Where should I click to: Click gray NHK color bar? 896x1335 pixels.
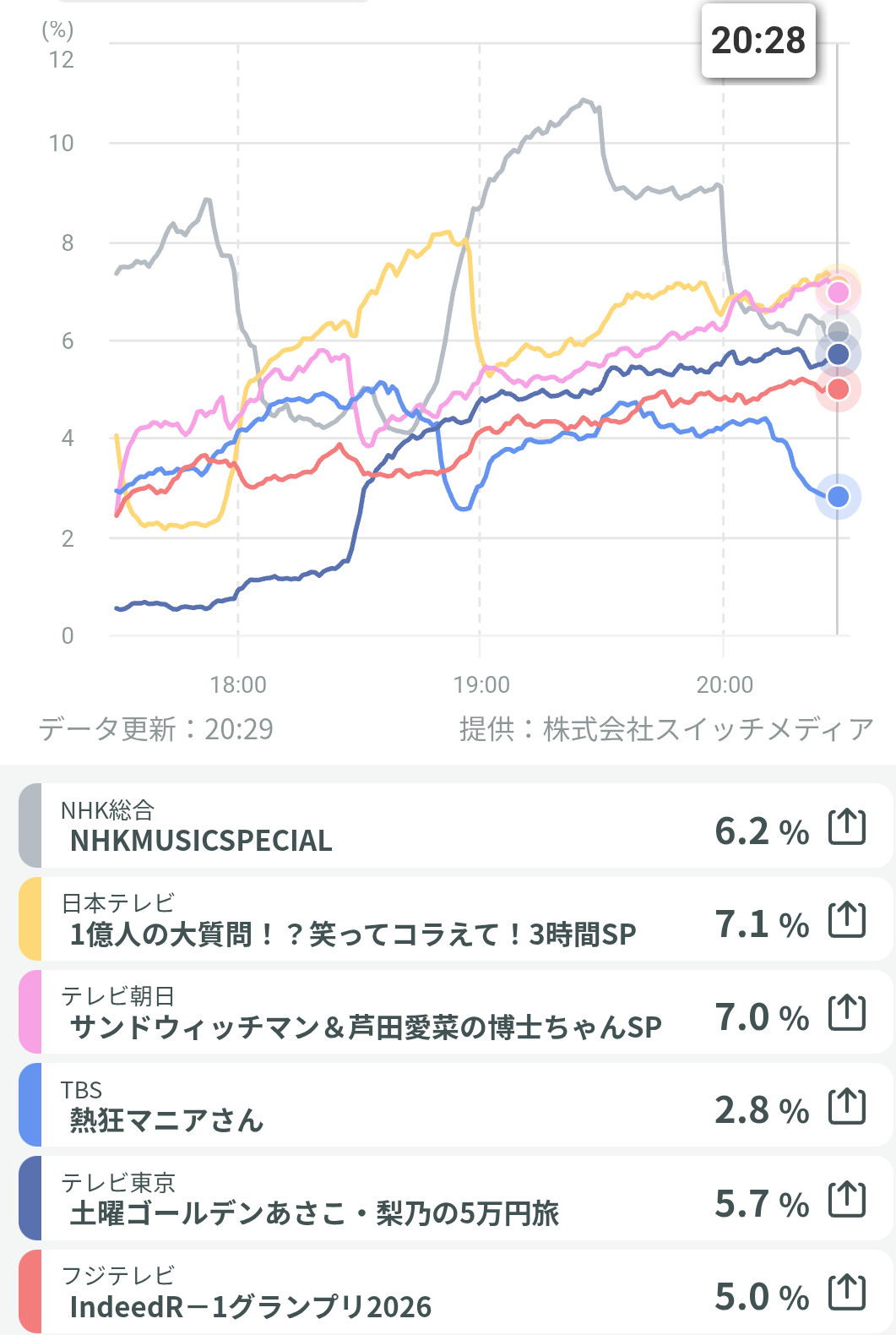click(x=30, y=826)
